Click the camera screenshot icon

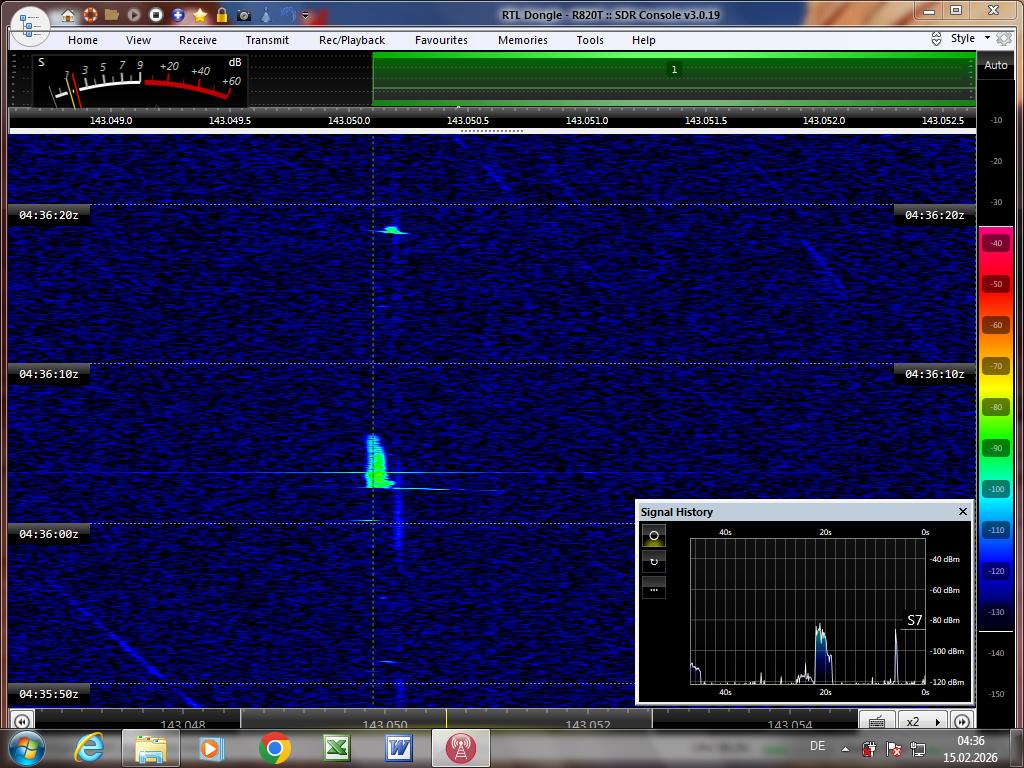[x=244, y=15]
